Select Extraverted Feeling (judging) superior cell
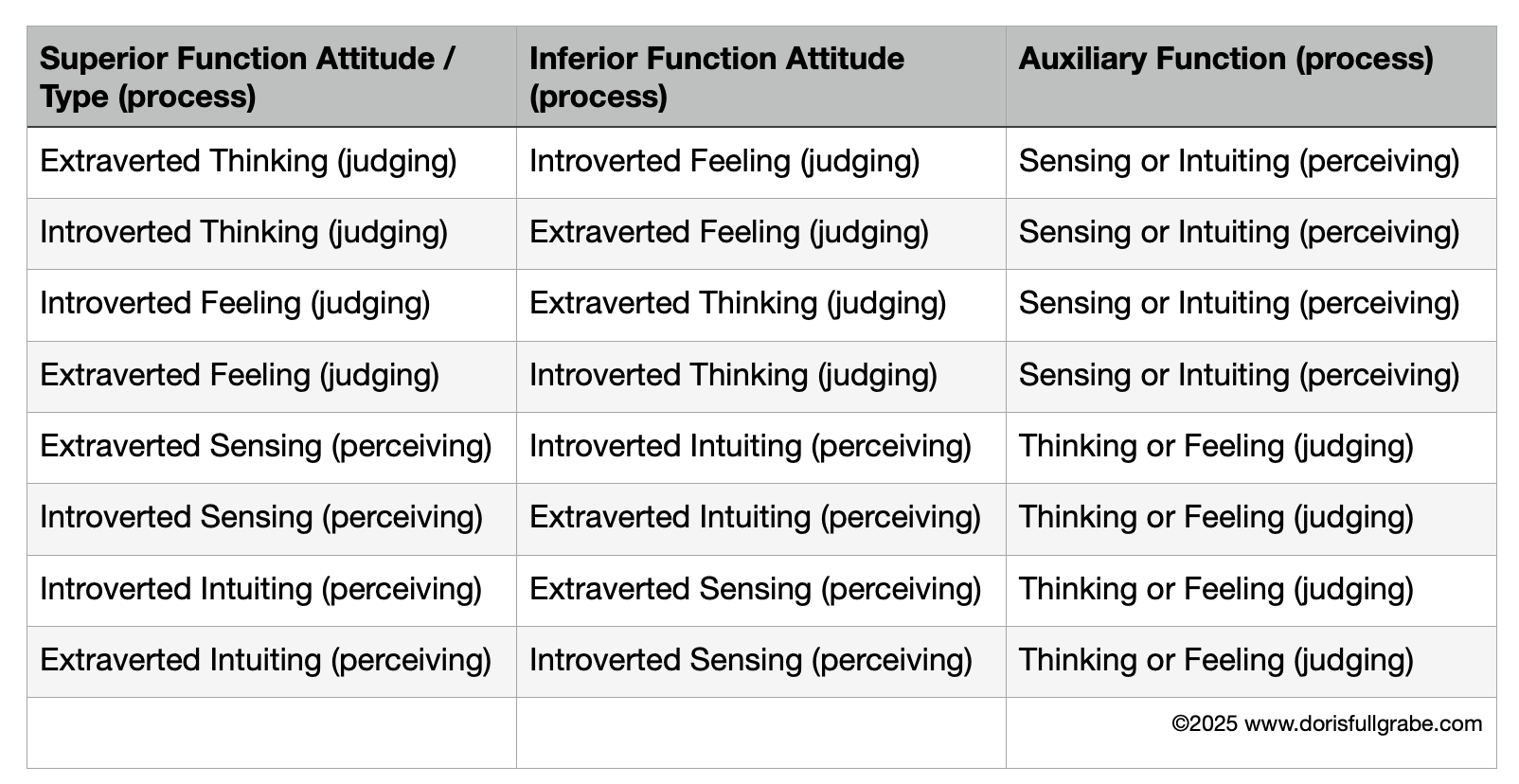 click(x=271, y=376)
